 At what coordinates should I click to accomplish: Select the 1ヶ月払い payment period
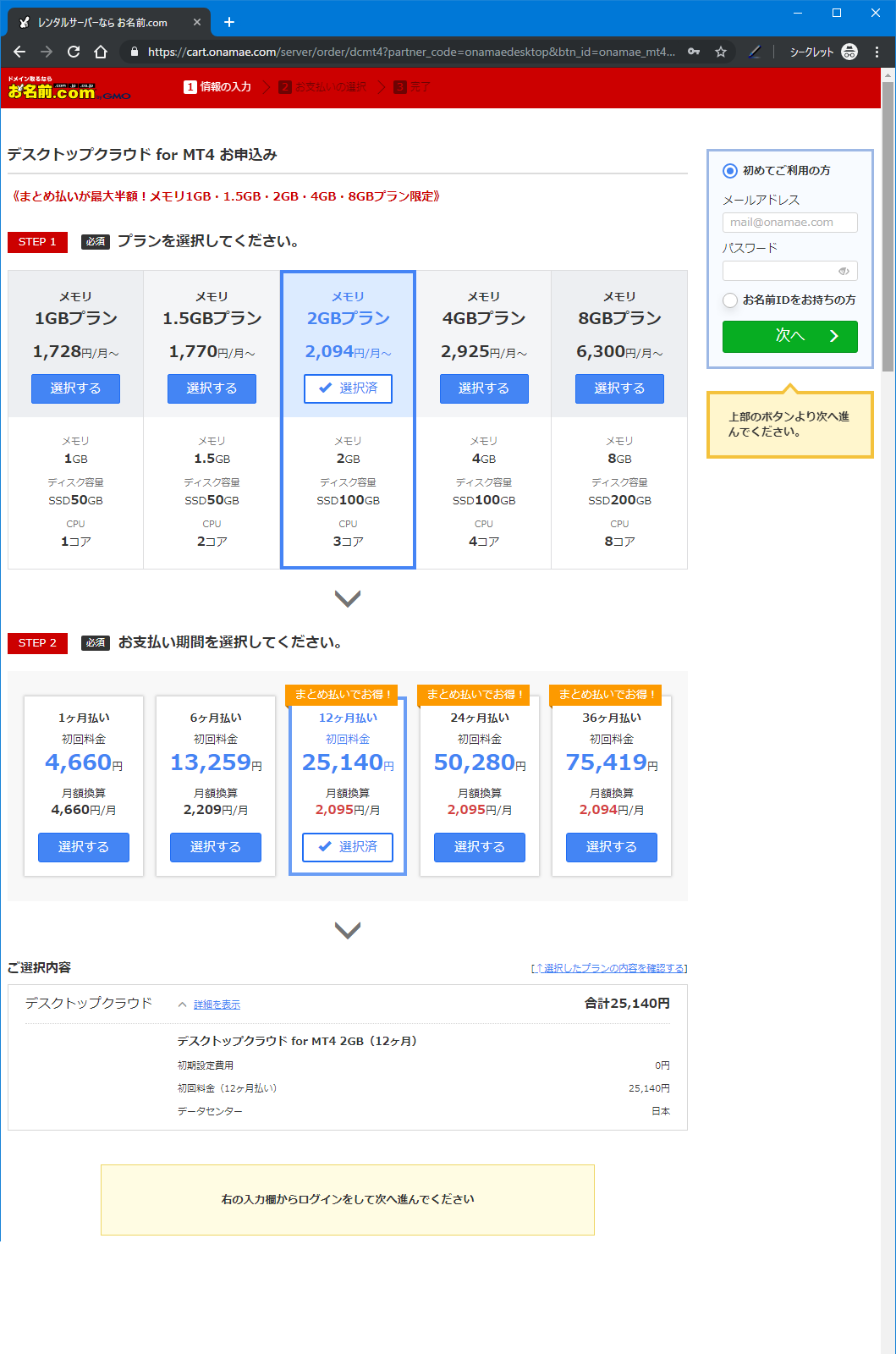coord(84,847)
